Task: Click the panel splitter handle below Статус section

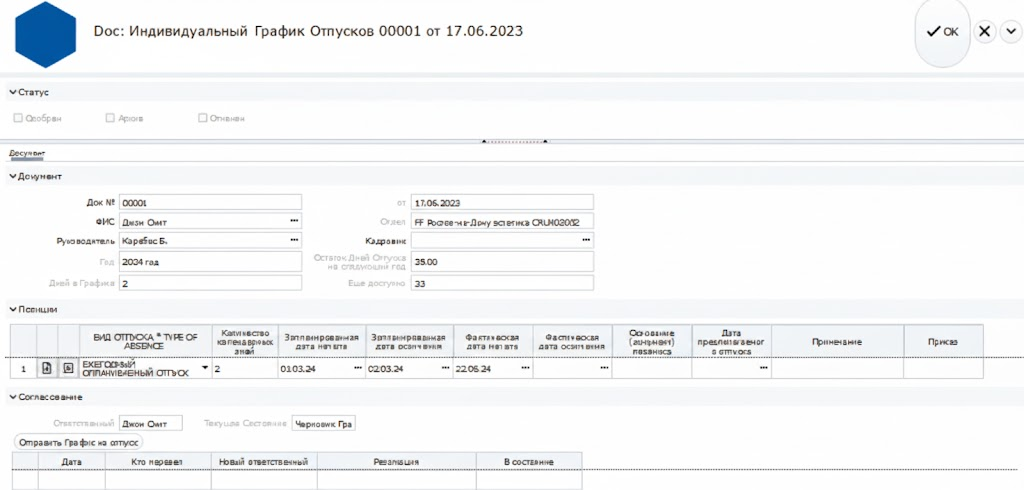Action: [x=515, y=140]
